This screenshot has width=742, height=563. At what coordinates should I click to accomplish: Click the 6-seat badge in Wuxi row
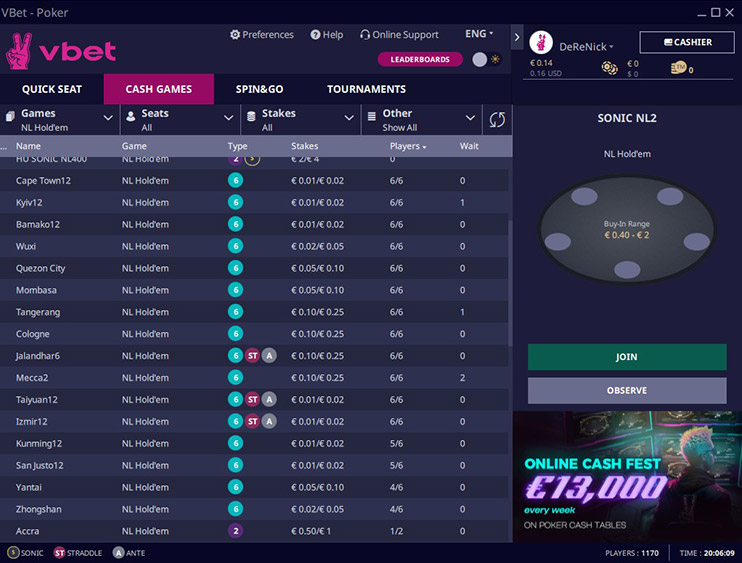pyautogui.click(x=235, y=246)
